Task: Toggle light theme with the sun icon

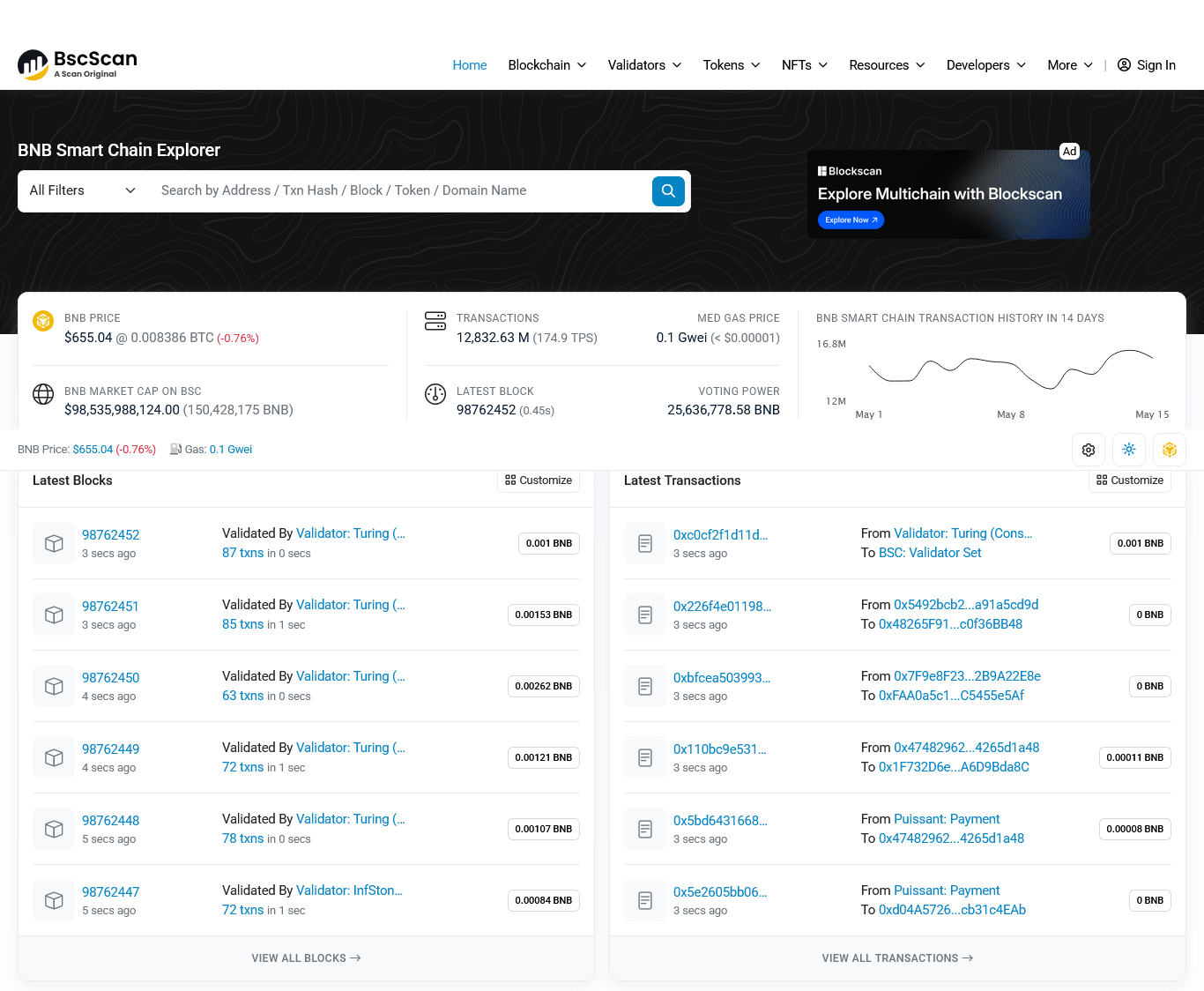Action: click(x=1129, y=450)
